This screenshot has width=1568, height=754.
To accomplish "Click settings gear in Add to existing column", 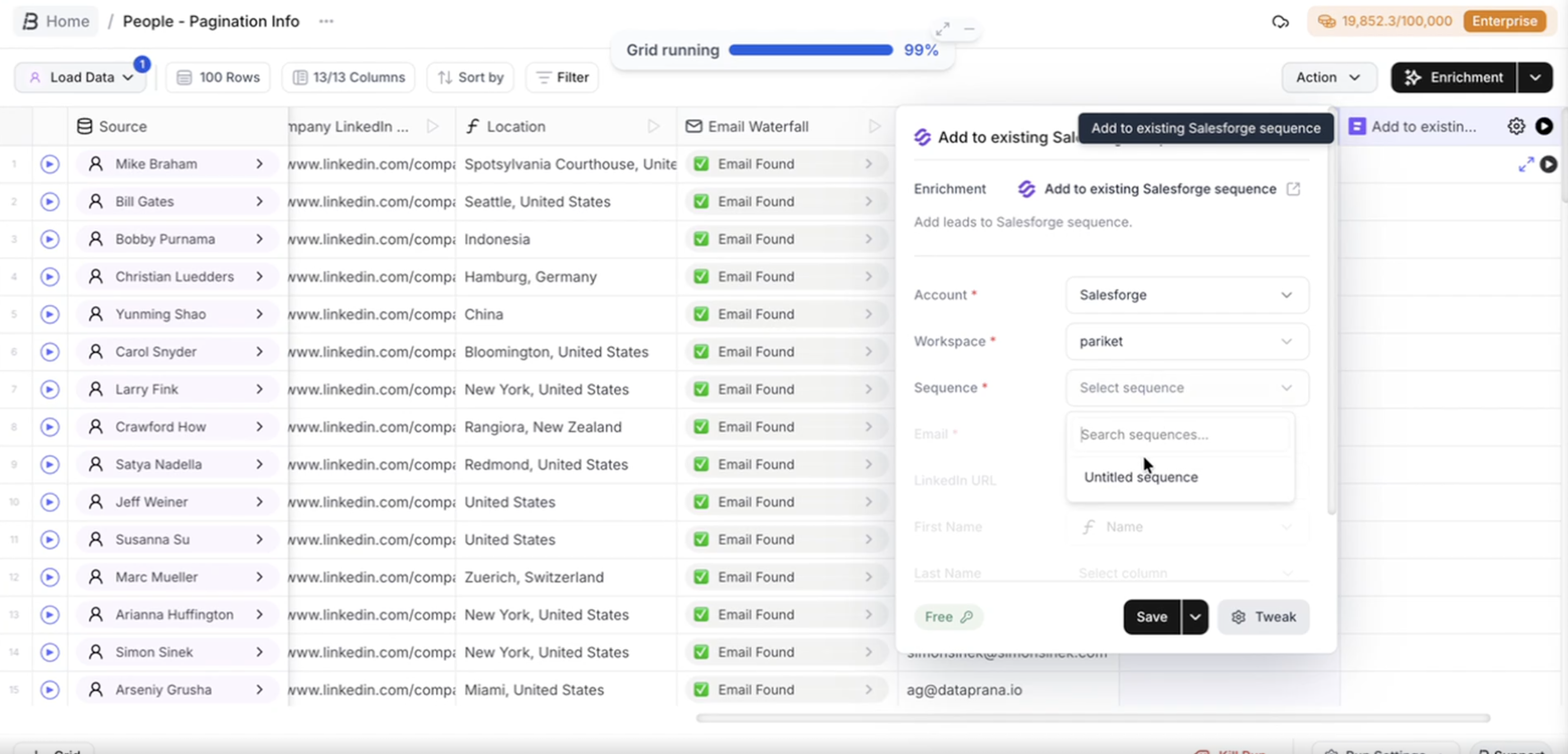I will tap(1516, 127).
